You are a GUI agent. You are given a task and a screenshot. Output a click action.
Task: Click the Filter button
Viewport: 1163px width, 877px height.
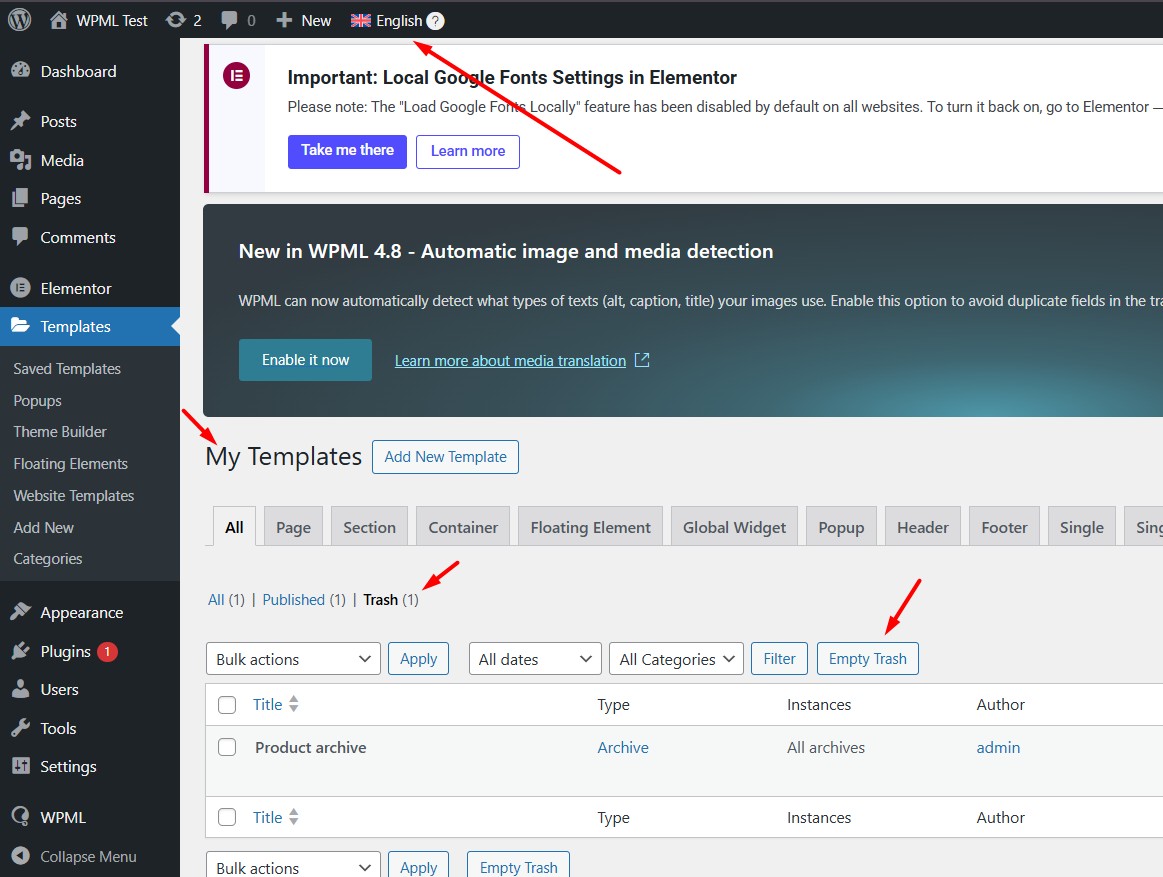(x=780, y=659)
